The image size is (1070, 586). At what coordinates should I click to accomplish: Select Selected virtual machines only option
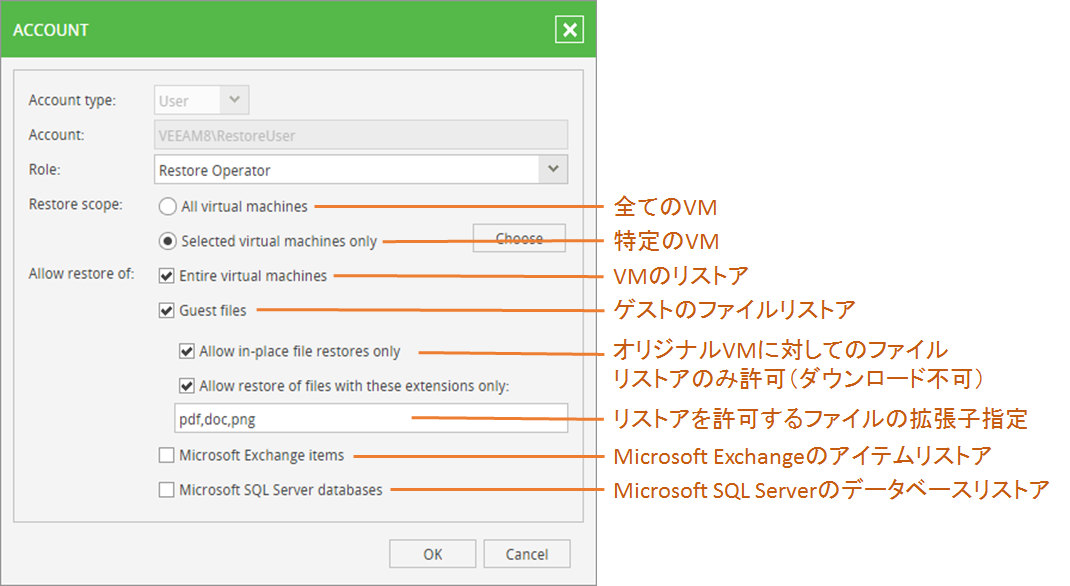(x=167, y=241)
